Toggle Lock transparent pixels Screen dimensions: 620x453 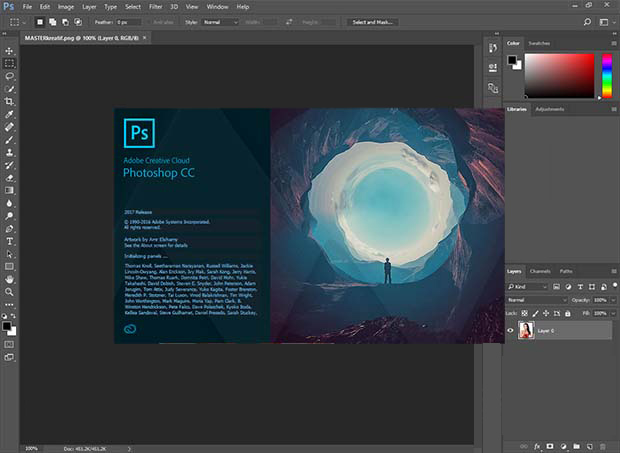point(524,313)
